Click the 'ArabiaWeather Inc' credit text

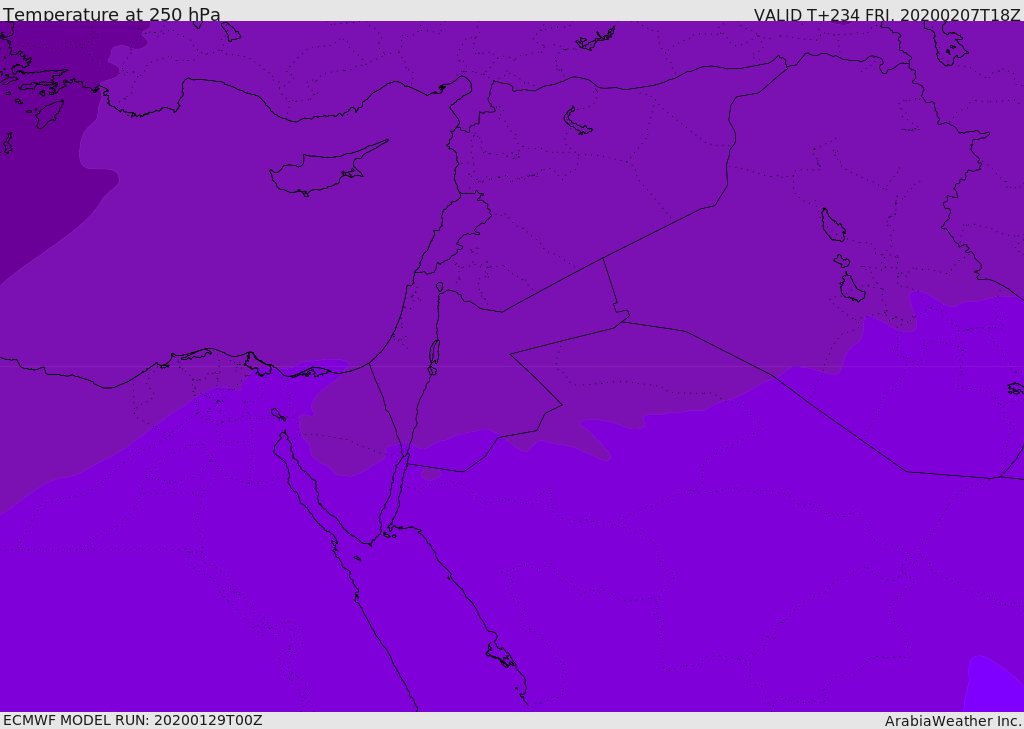pyautogui.click(x=952, y=721)
